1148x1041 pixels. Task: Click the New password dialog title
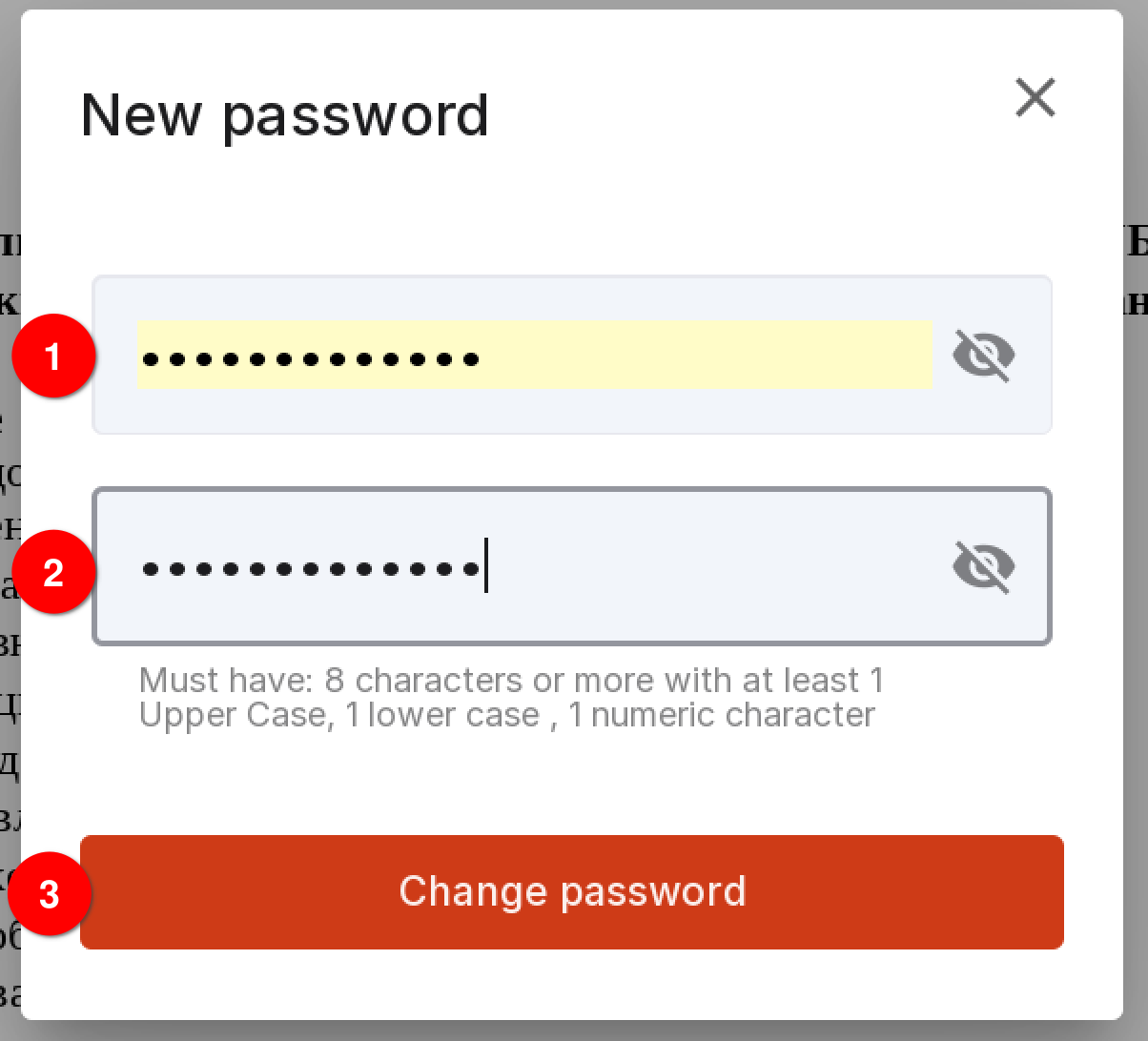(285, 116)
